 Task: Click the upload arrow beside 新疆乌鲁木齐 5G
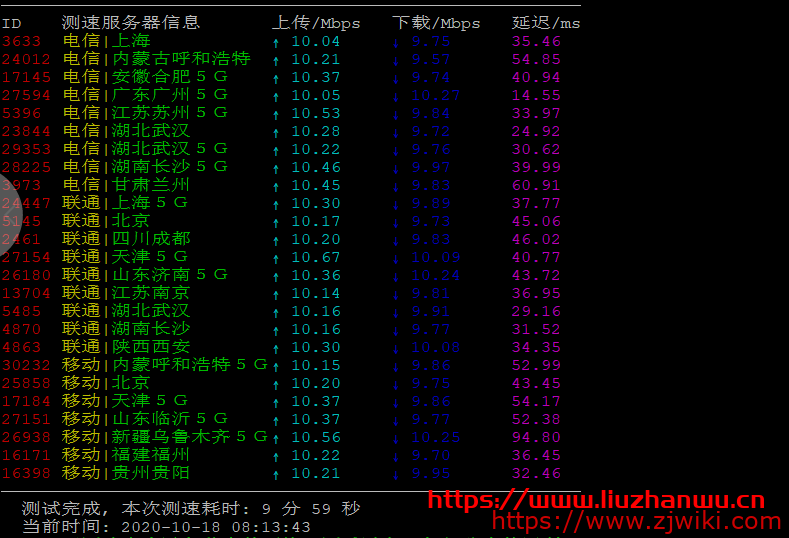tap(276, 438)
